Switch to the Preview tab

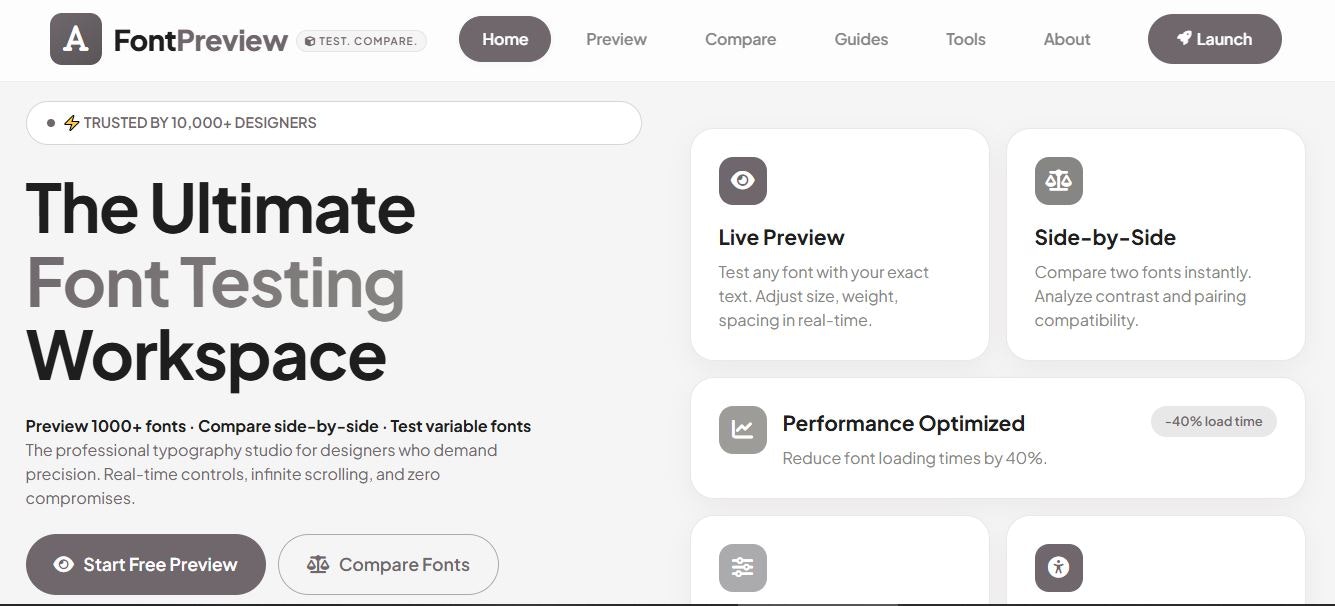pyautogui.click(x=615, y=39)
